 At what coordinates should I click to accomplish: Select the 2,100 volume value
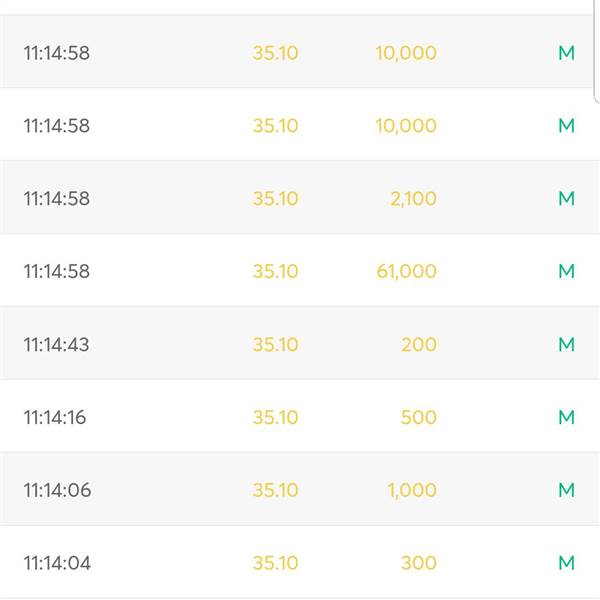(x=413, y=199)
